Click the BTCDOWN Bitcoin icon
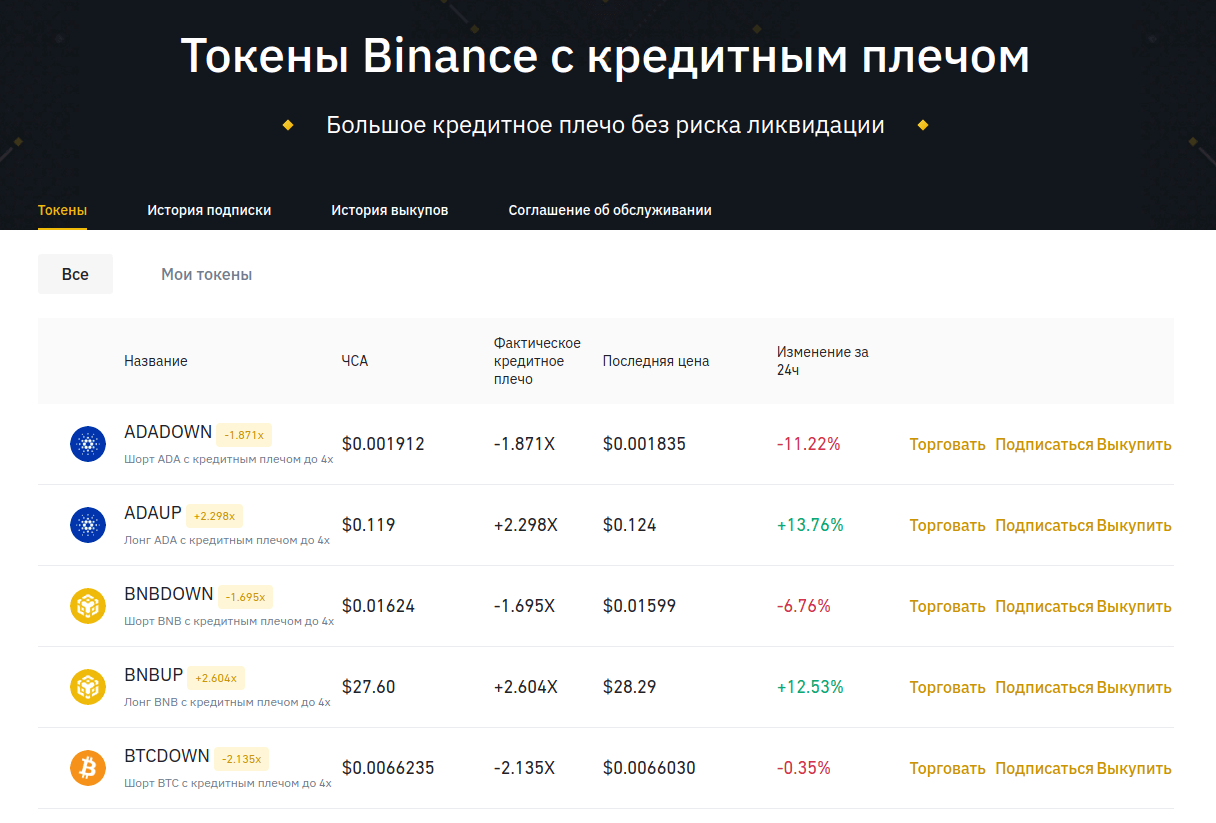 tap(88, 768)
